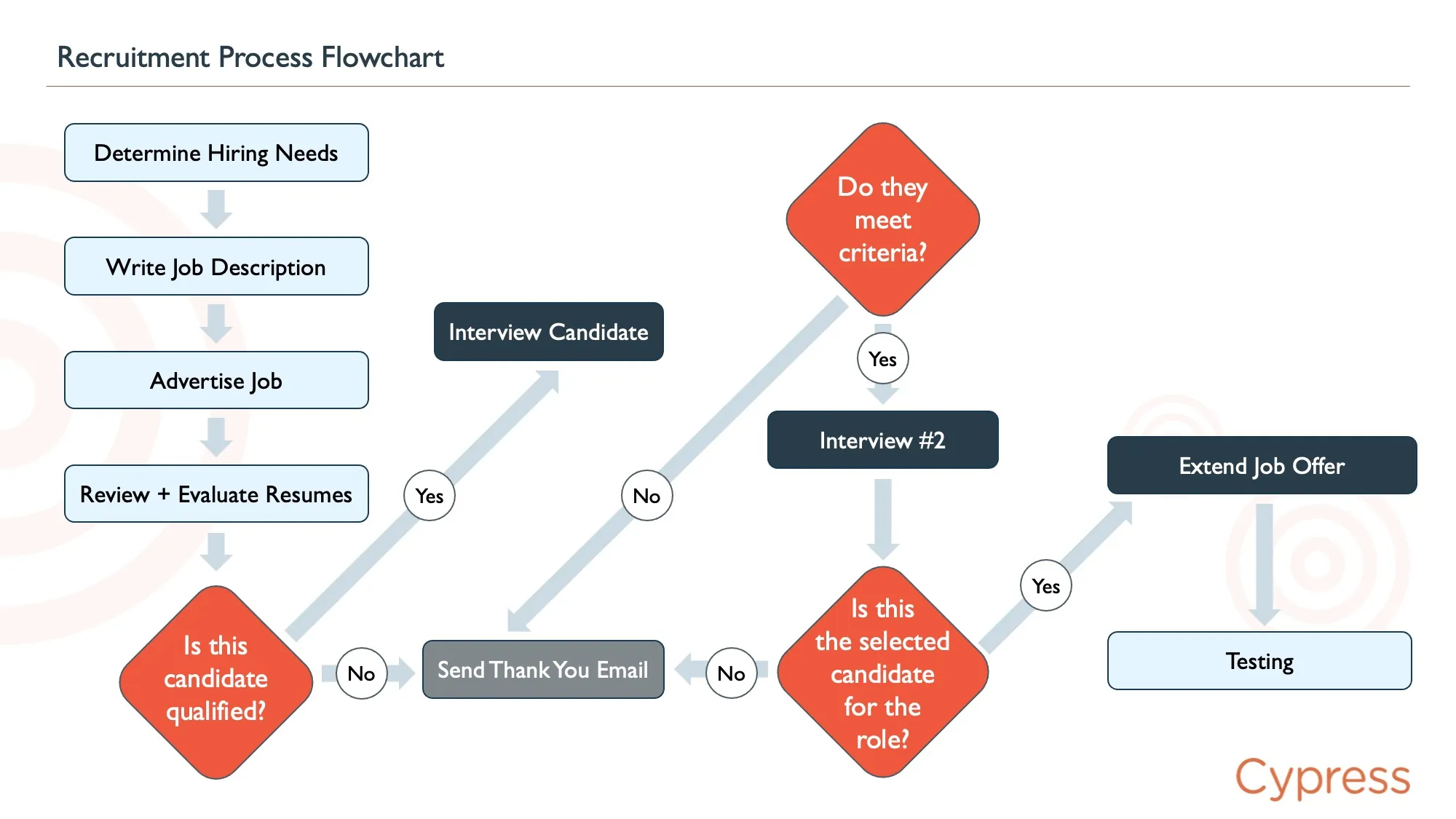Click the Yes circle leading to Extend Job Offer
The width and height of the screenshot is (1456, 819).
pyautogui.click(x=1045, y=586)
